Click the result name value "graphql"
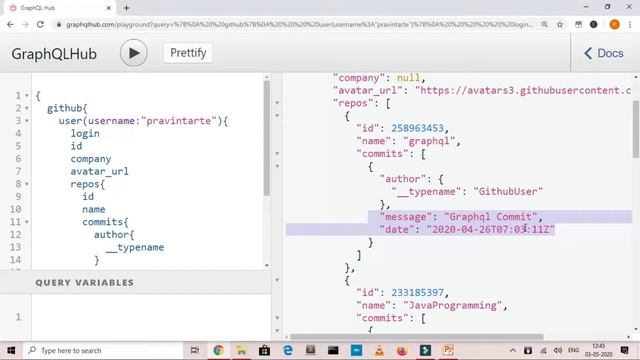 (429, 141)
